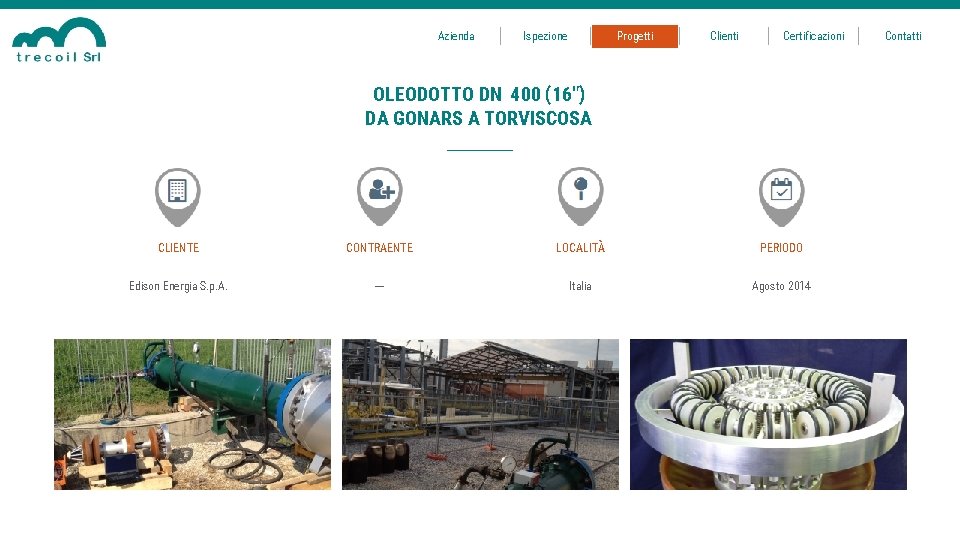The width and height of the screenshot is (960, 540).
Task: Open the Azienda menu item
Action: (456, 36)
